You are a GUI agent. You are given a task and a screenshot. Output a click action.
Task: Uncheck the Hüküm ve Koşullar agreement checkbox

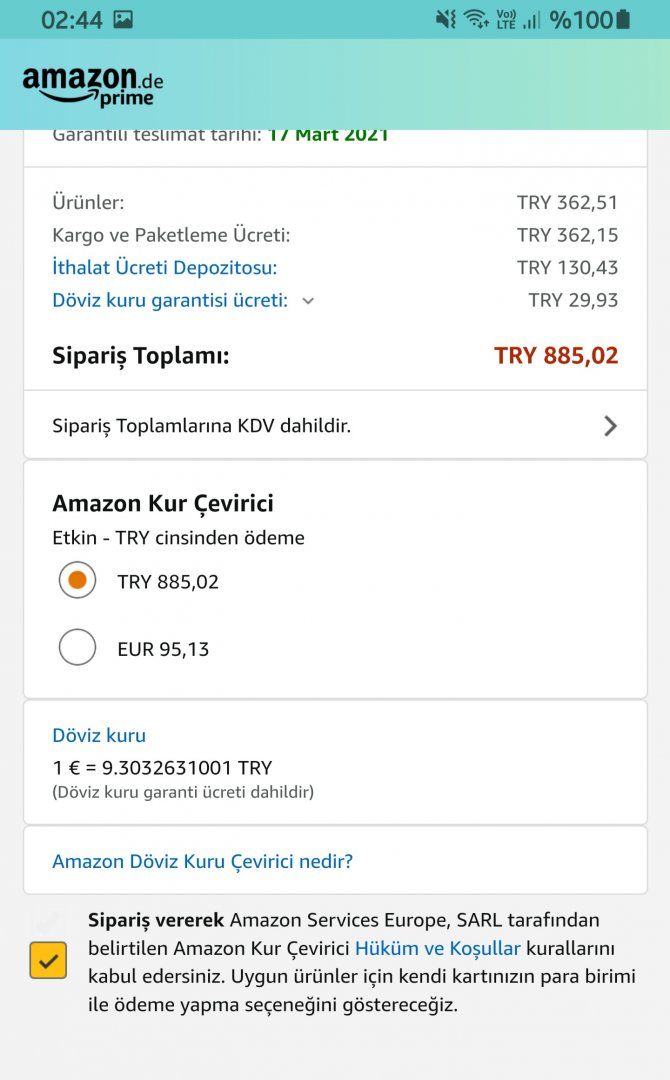pos(48,961)
